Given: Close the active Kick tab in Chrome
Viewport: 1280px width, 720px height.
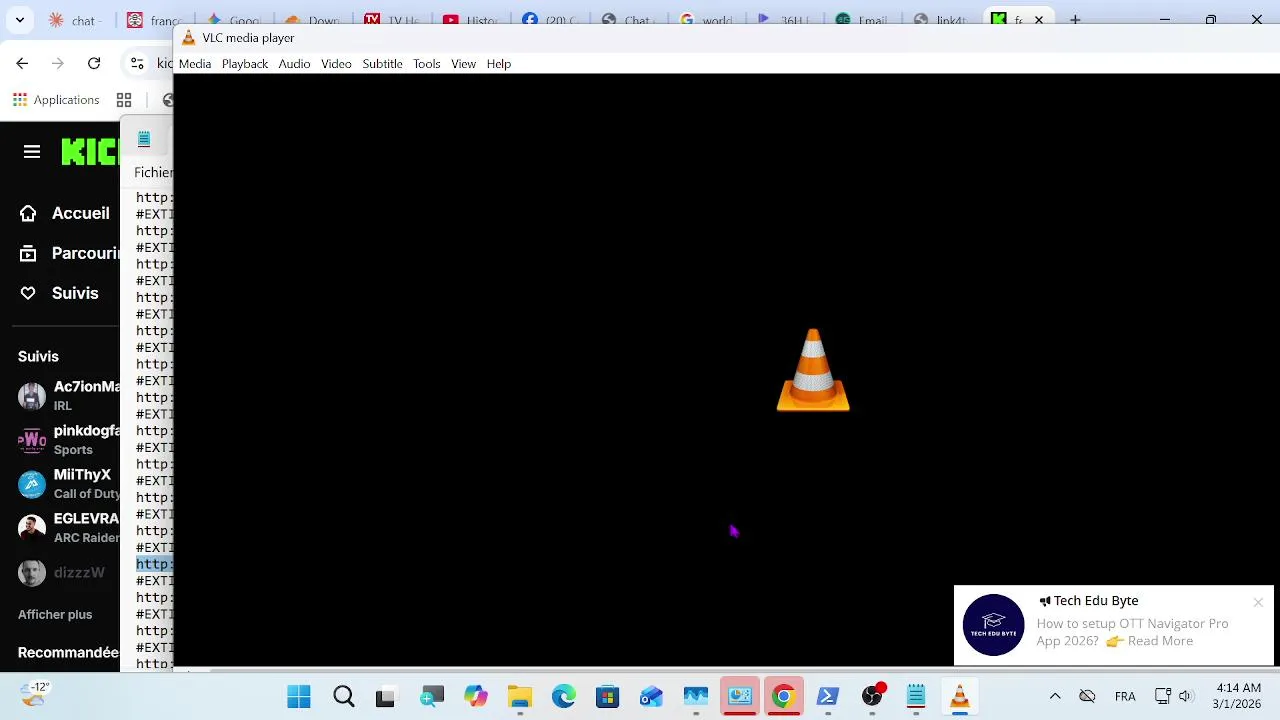Looking at the screenshot, I should coord(1038,20).
